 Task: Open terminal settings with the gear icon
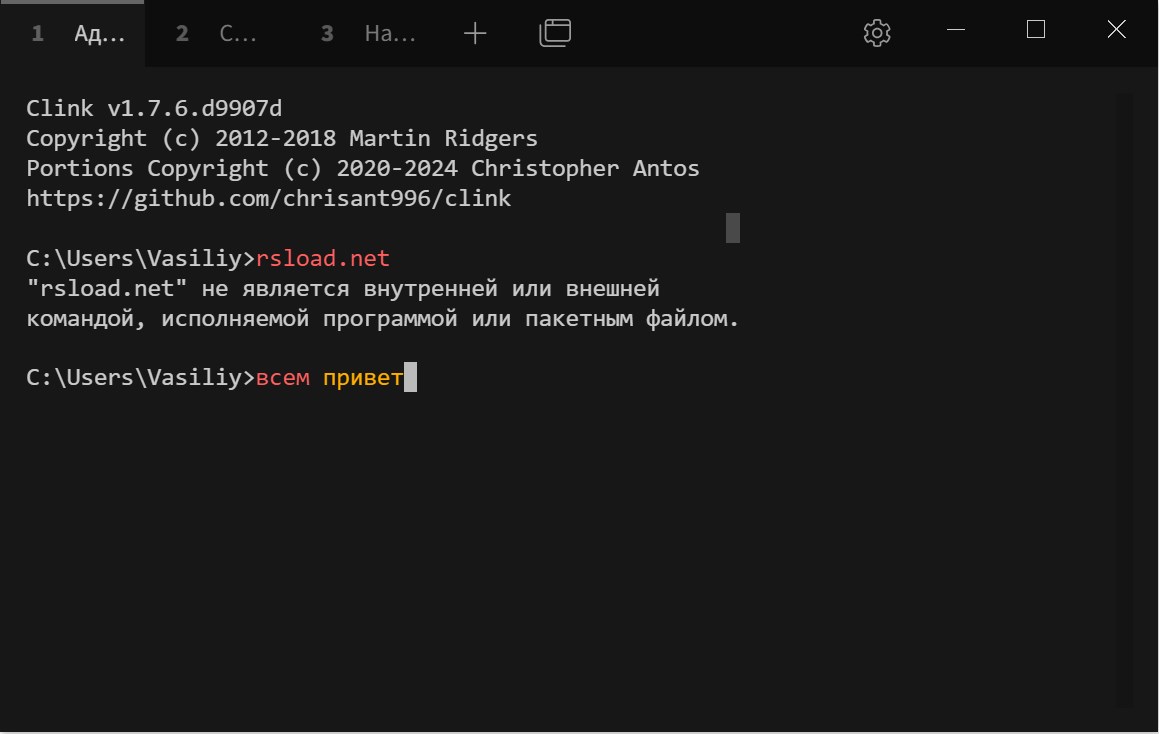pyautogui.click(x=876, y=33)
